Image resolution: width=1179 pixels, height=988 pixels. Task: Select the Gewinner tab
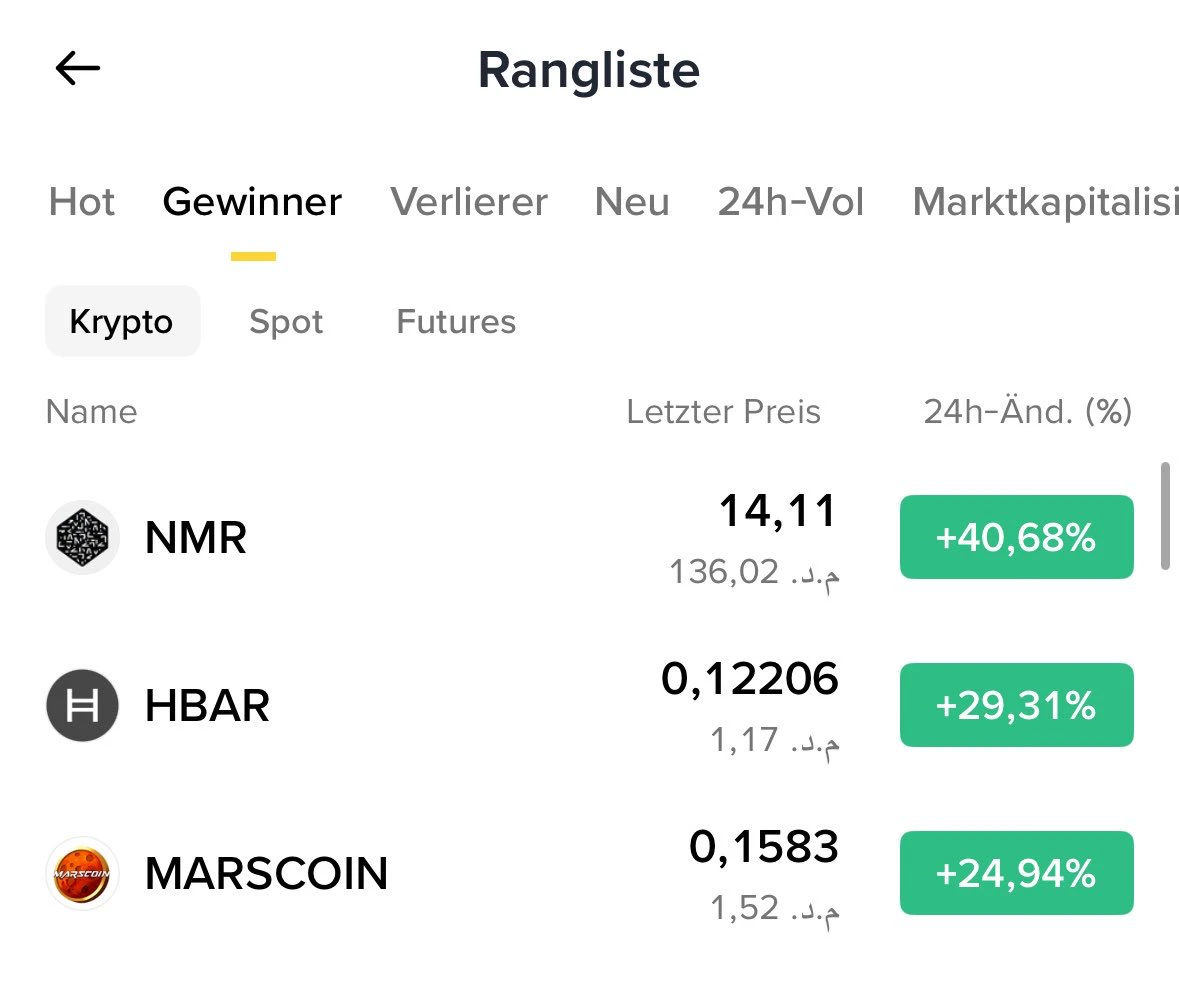pos(253,202)
